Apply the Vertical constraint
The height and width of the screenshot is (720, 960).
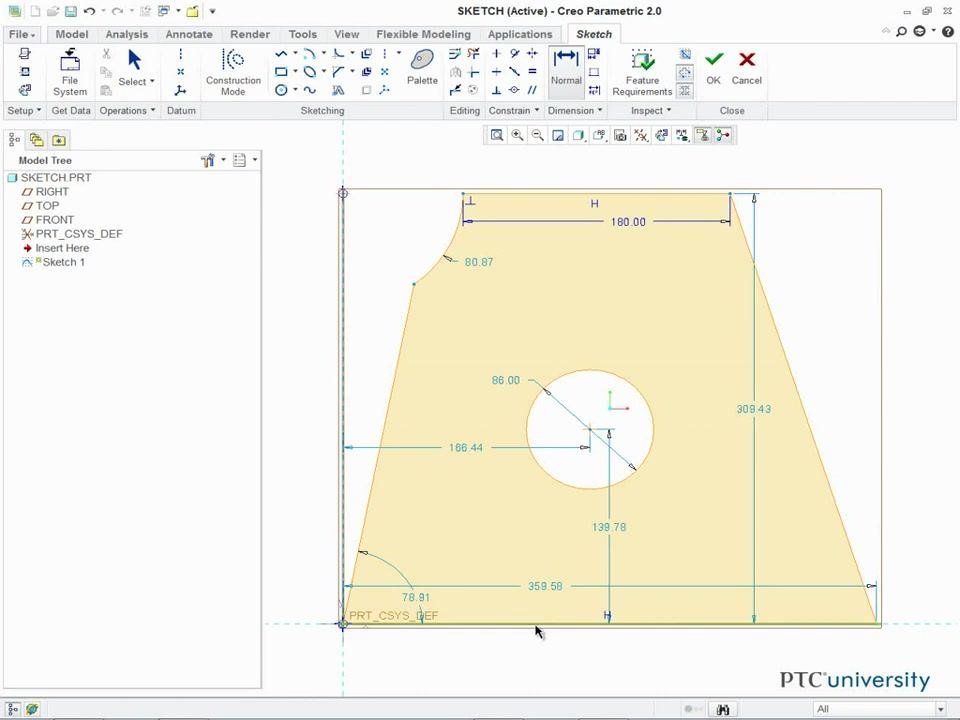pyautogui.click(x=496, y=54)
